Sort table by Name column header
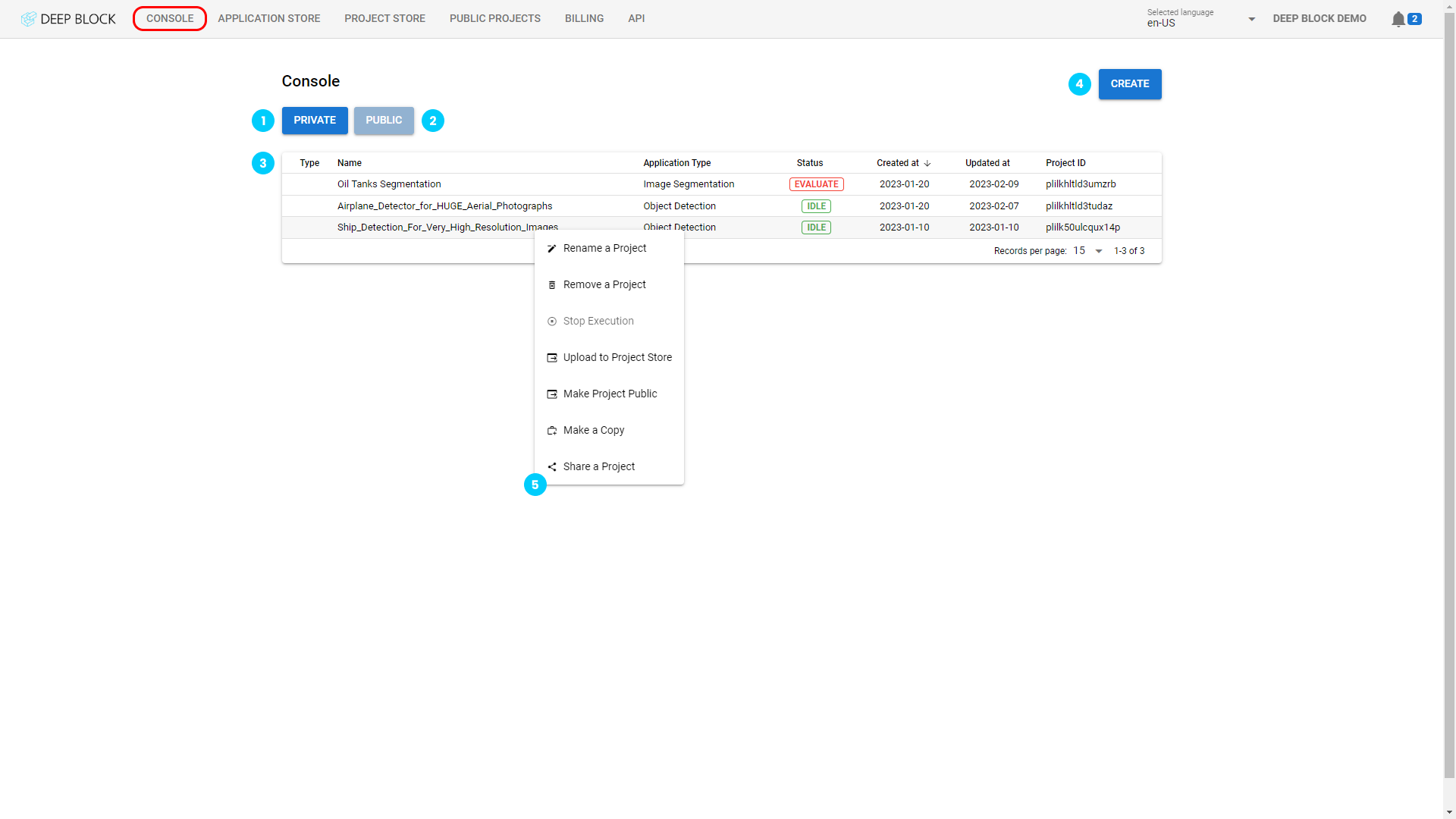Viewport: 1456px width, 819px height. click(350, 163)
